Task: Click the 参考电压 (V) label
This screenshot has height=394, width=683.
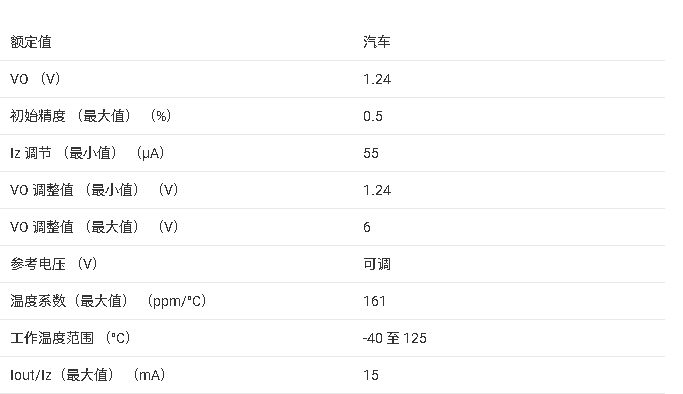Action: (x=53, y=264)
